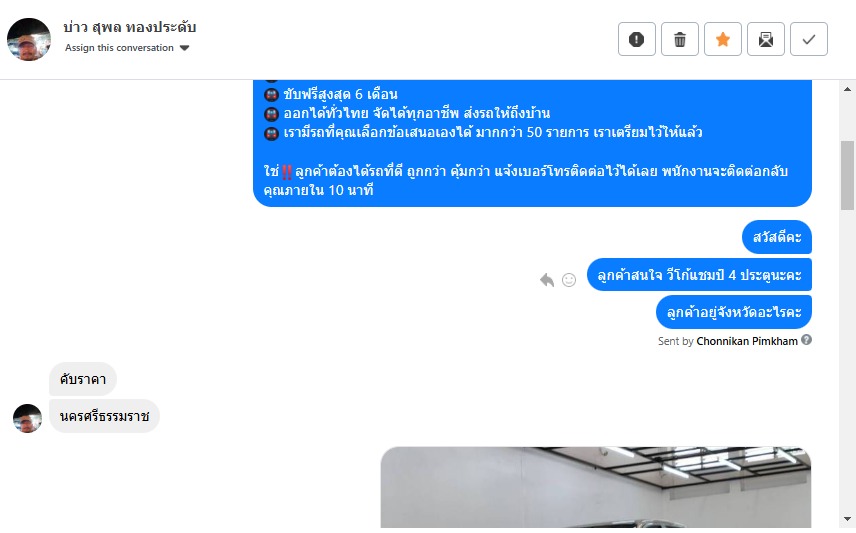The width and height of the screenshot is (856, 533).
Task: Mark conversation as done with checkmark
Action: 809,39
